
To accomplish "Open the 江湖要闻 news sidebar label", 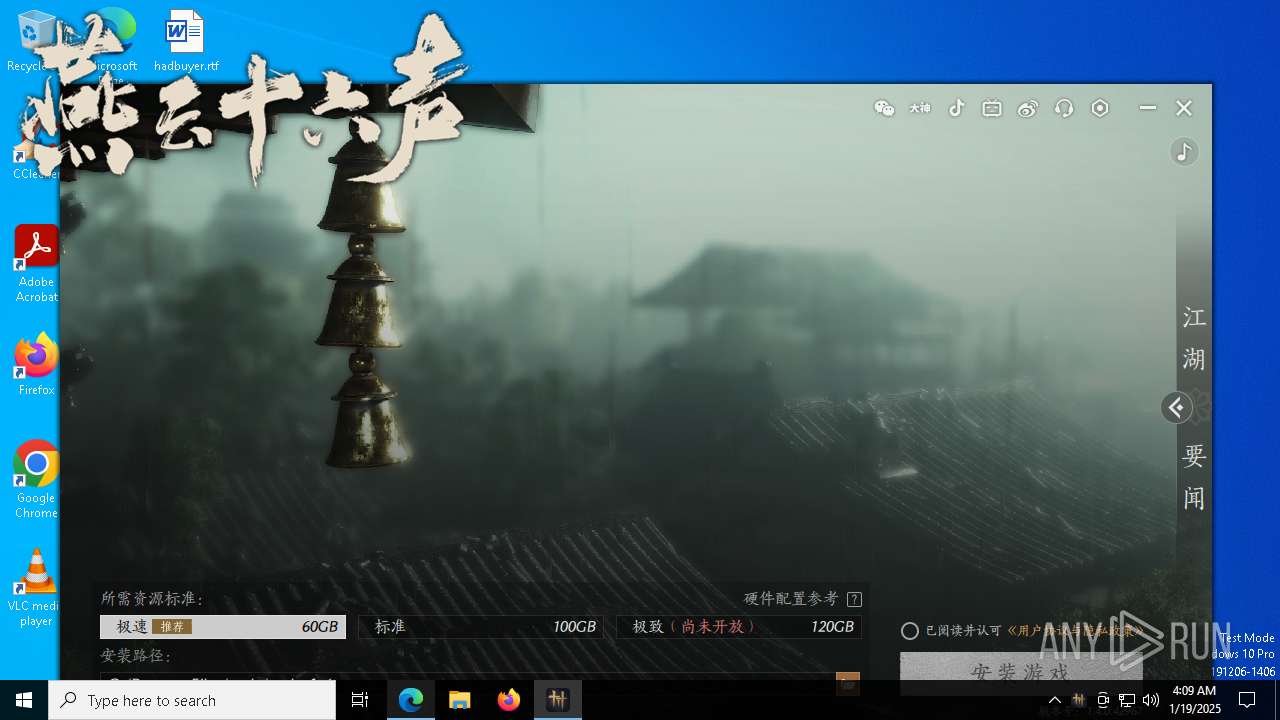I will point(1194,407).
